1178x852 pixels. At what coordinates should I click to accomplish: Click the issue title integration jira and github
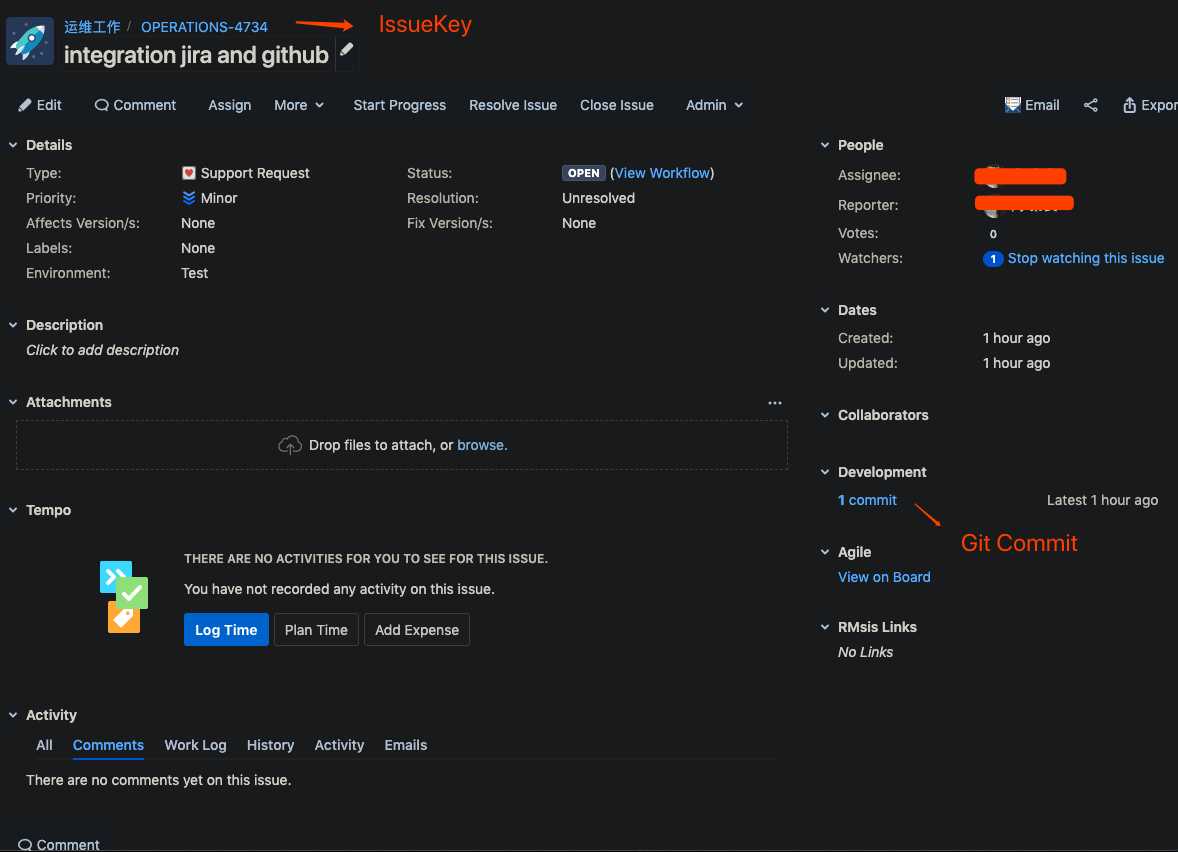[x=196, y=55]
